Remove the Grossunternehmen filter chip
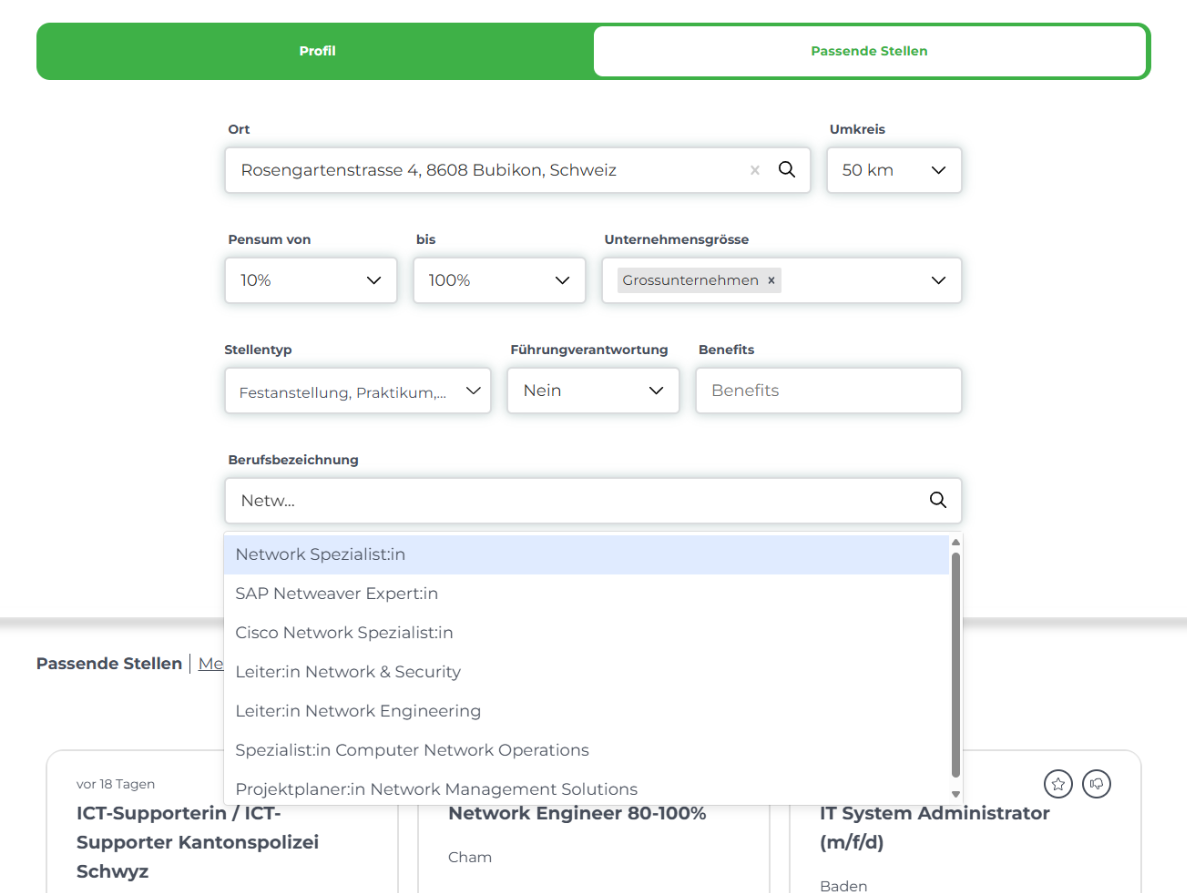This screenshot has height=893, width=1187. (x=771, y=281)
